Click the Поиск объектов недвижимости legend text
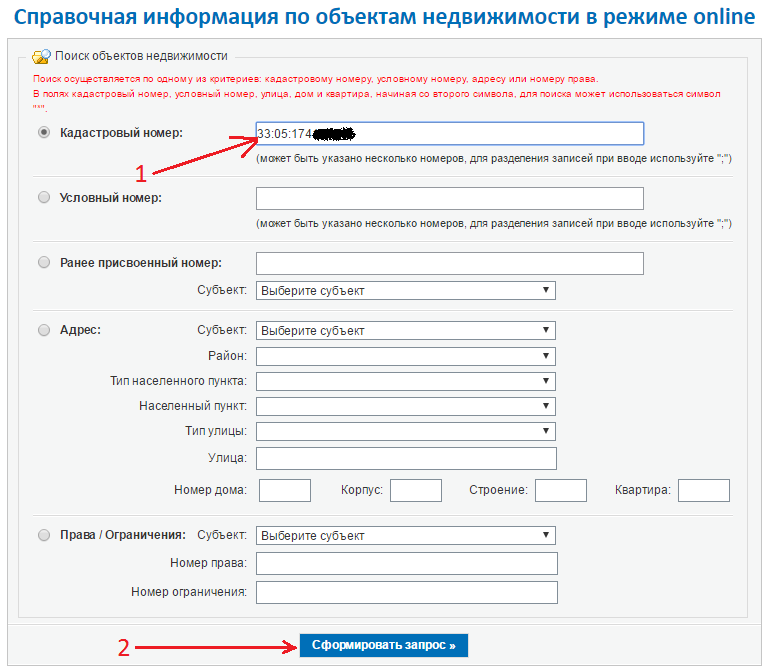Image resolution: width=763 pixels, height=669 pixels. coord(141,56)
